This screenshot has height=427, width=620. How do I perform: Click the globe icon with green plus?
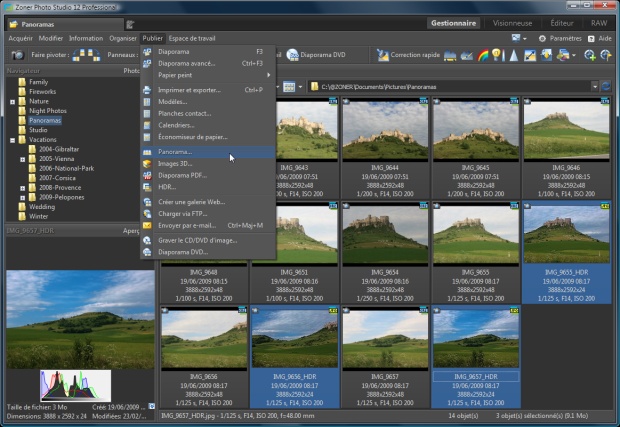(590, 55)
